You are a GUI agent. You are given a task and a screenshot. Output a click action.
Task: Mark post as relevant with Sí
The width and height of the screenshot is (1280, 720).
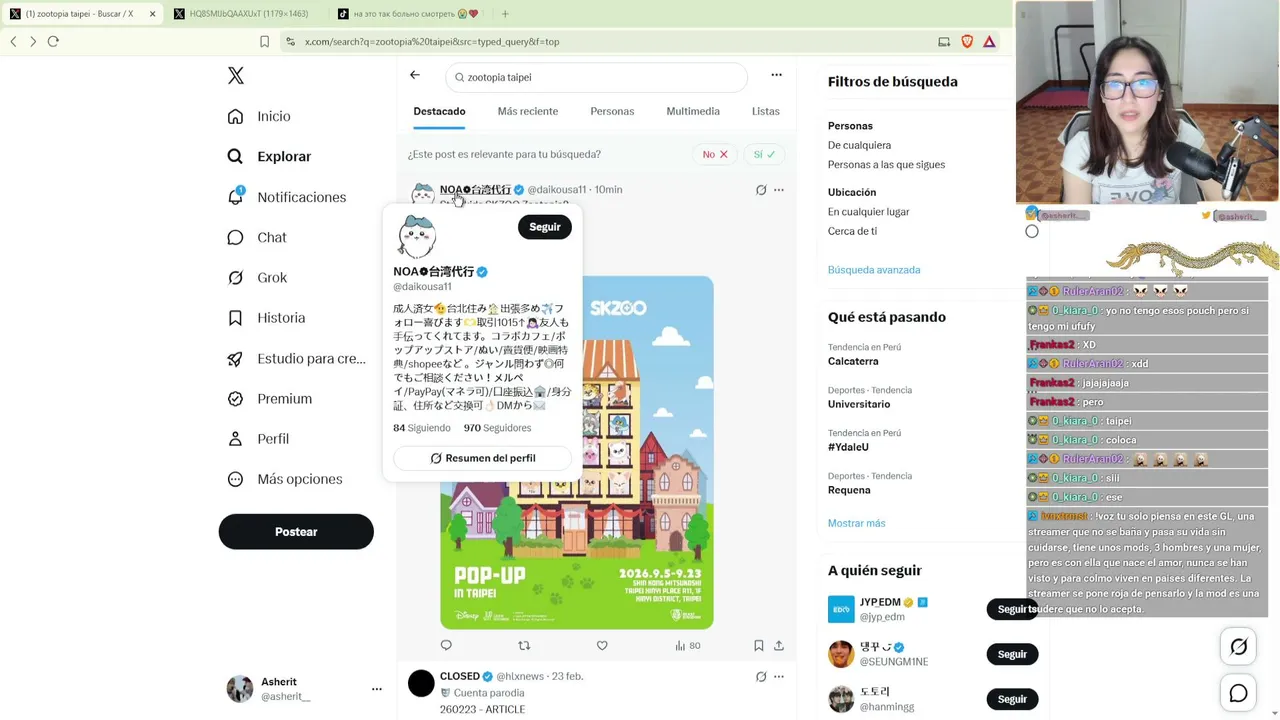(x=764, y=154)
